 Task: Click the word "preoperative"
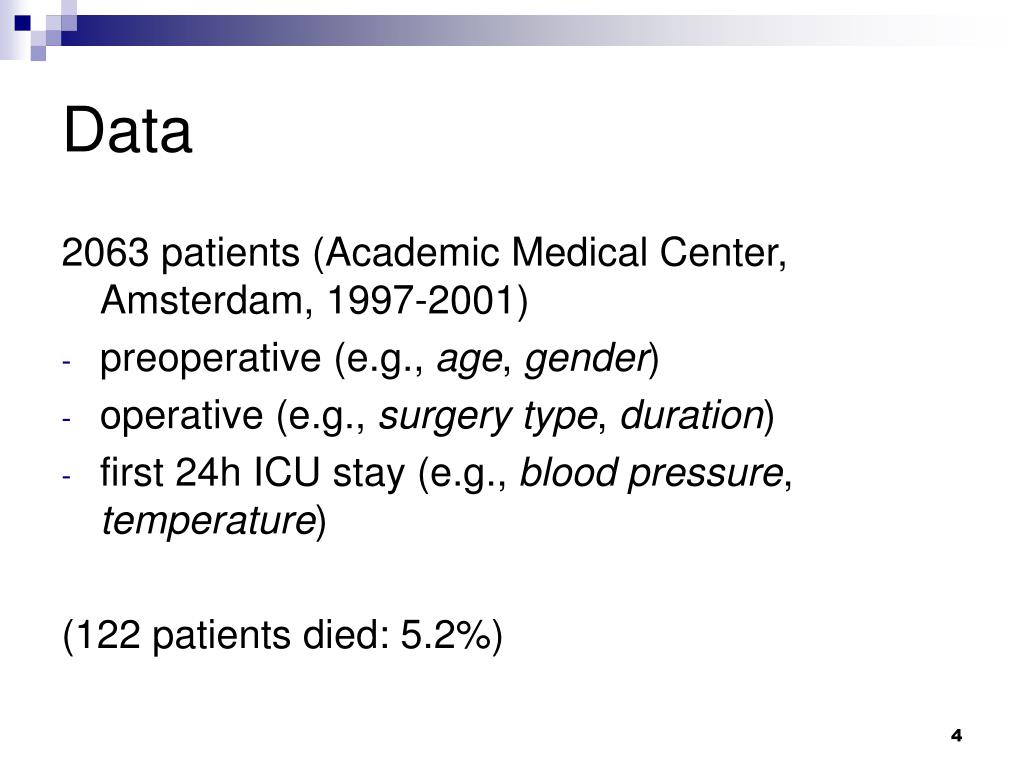click(x=210, y=359)
